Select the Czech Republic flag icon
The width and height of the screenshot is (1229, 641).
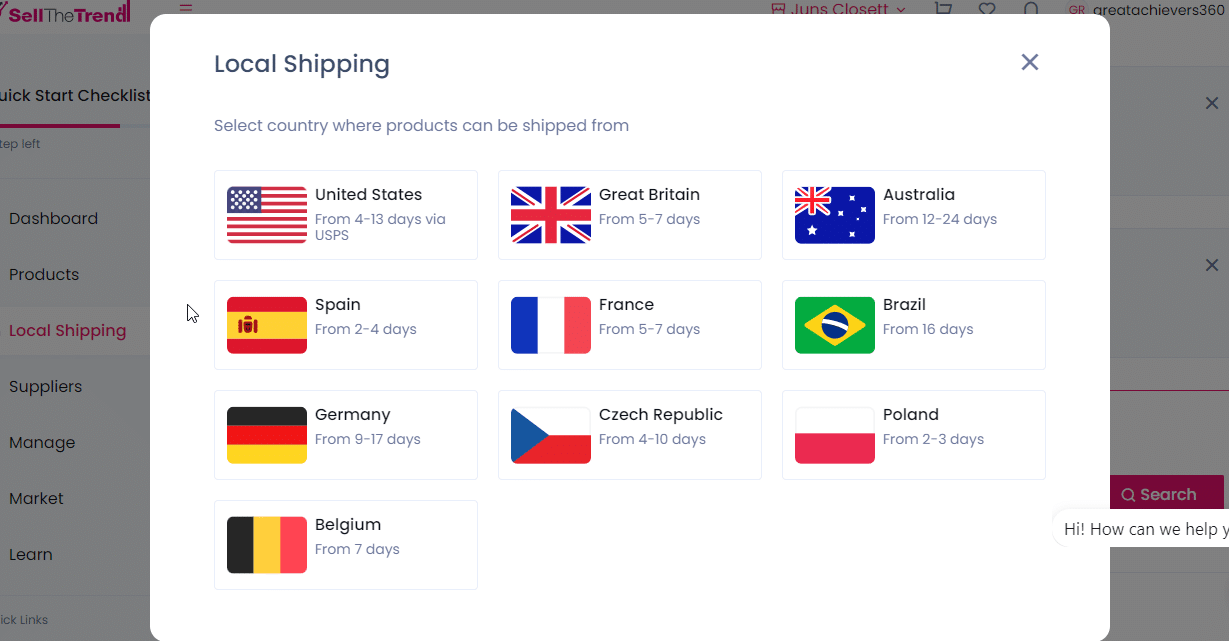(551, 435)
